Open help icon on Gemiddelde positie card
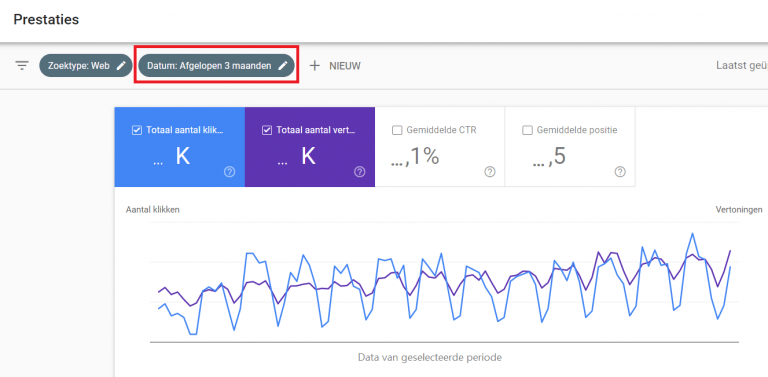This screenshot has height=377, width=768. [620, 172]
